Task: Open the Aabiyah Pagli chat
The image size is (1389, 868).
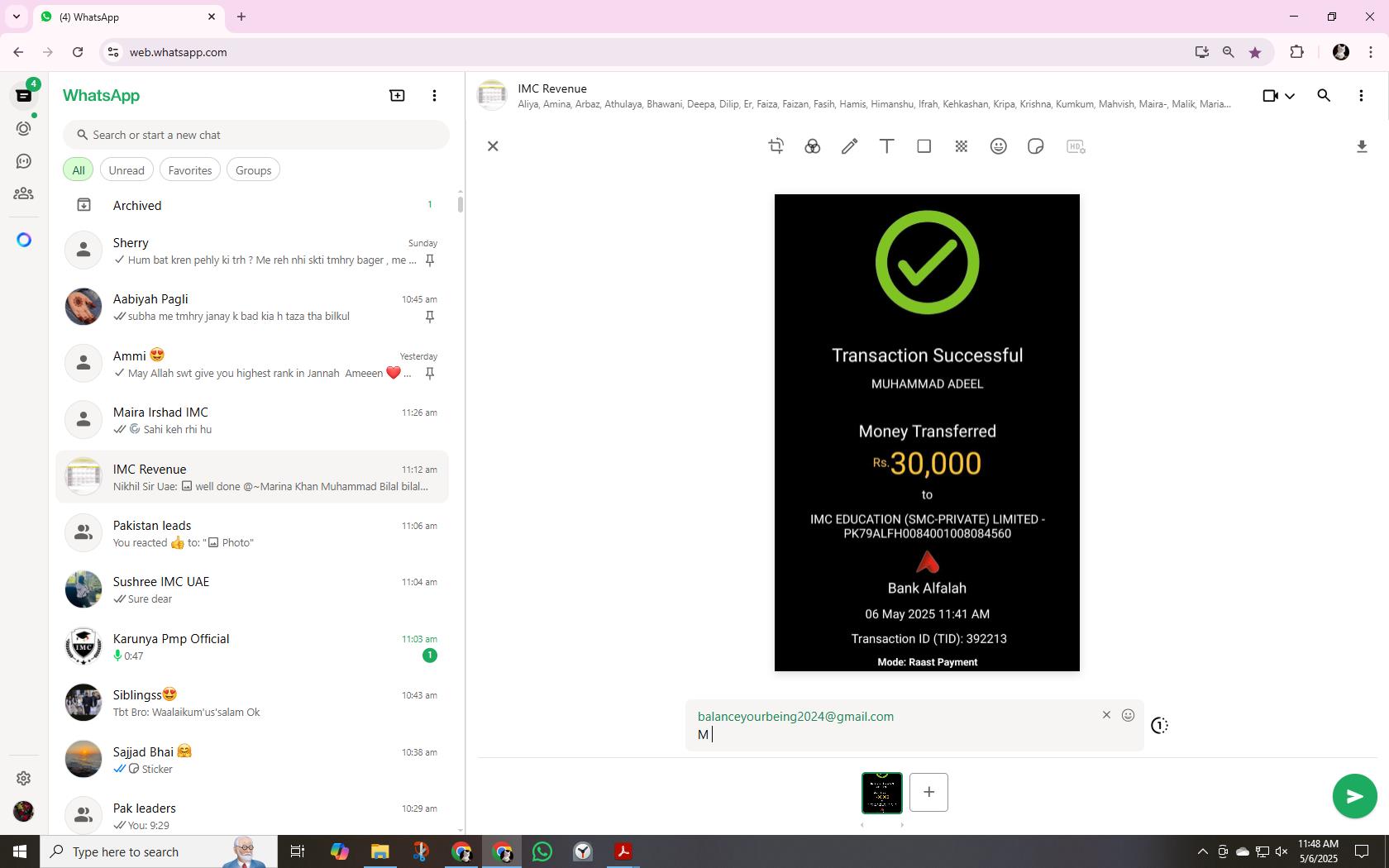Action: [x=252, y=307]
